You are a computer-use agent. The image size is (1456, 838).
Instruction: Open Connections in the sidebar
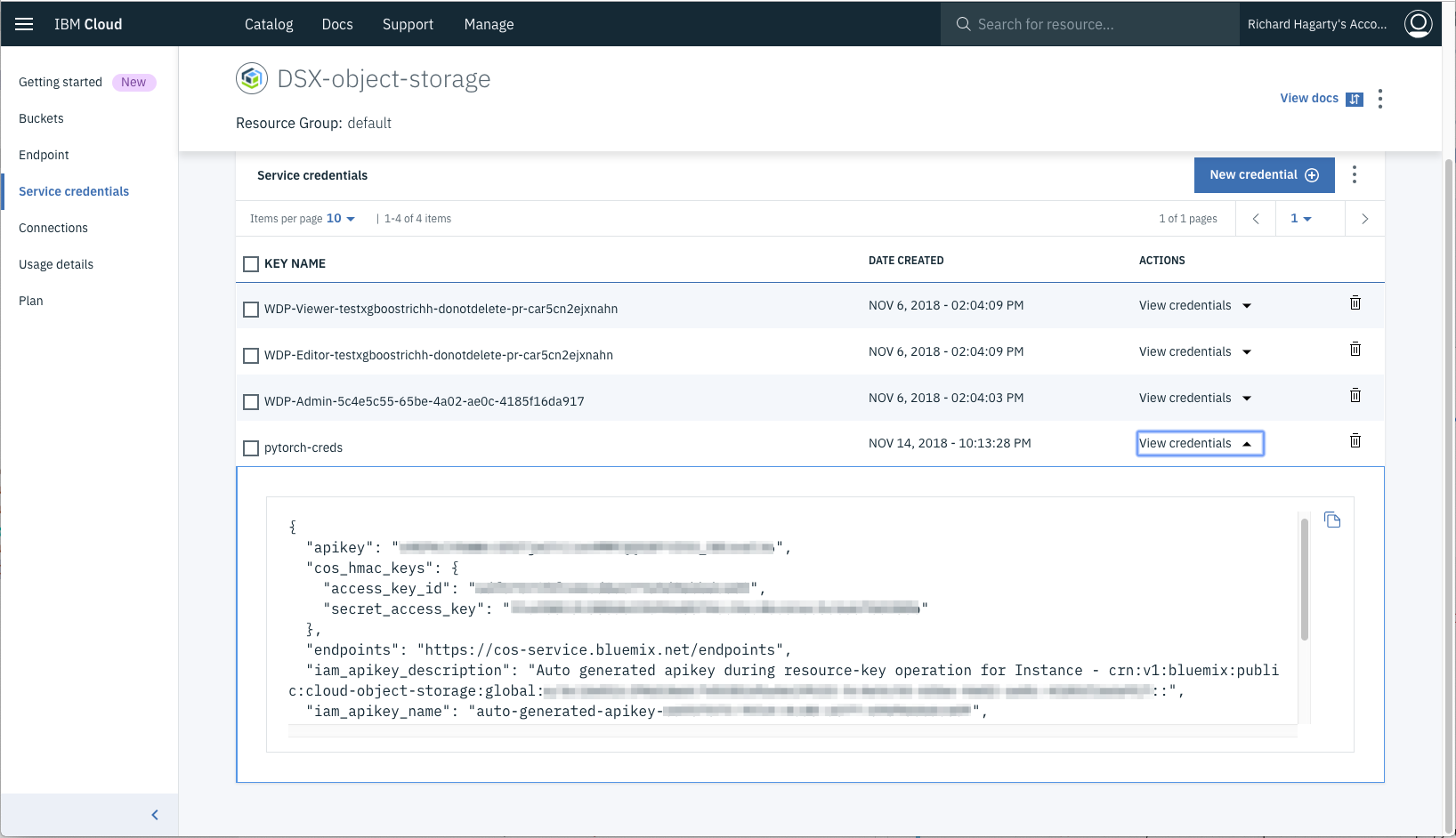pyautogui.click(x=53, y=228)
